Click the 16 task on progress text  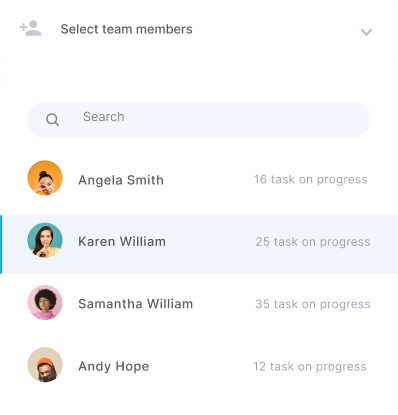(x=311, y=180)
